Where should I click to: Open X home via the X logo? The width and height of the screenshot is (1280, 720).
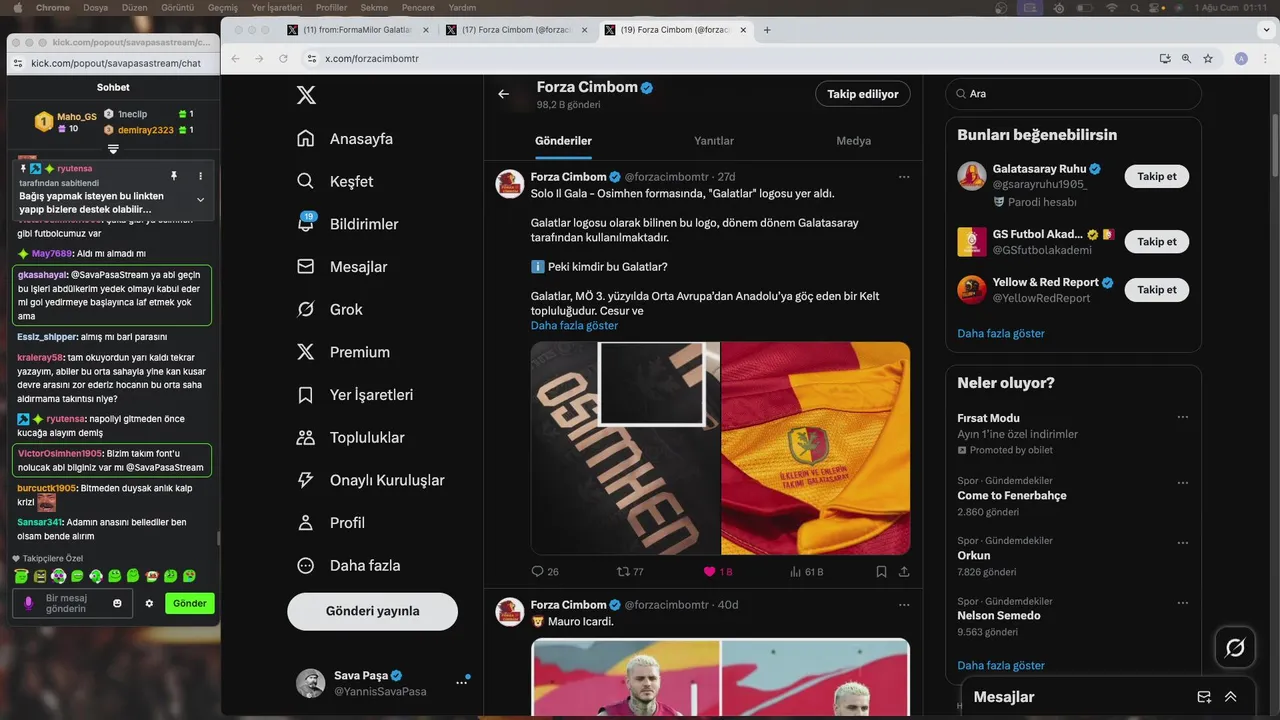click(x=306, y=95)
